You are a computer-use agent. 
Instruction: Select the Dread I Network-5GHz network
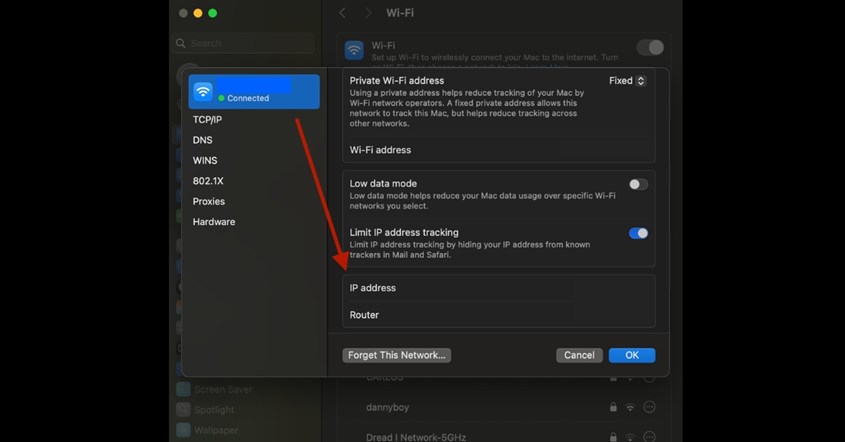coord(416,437)
